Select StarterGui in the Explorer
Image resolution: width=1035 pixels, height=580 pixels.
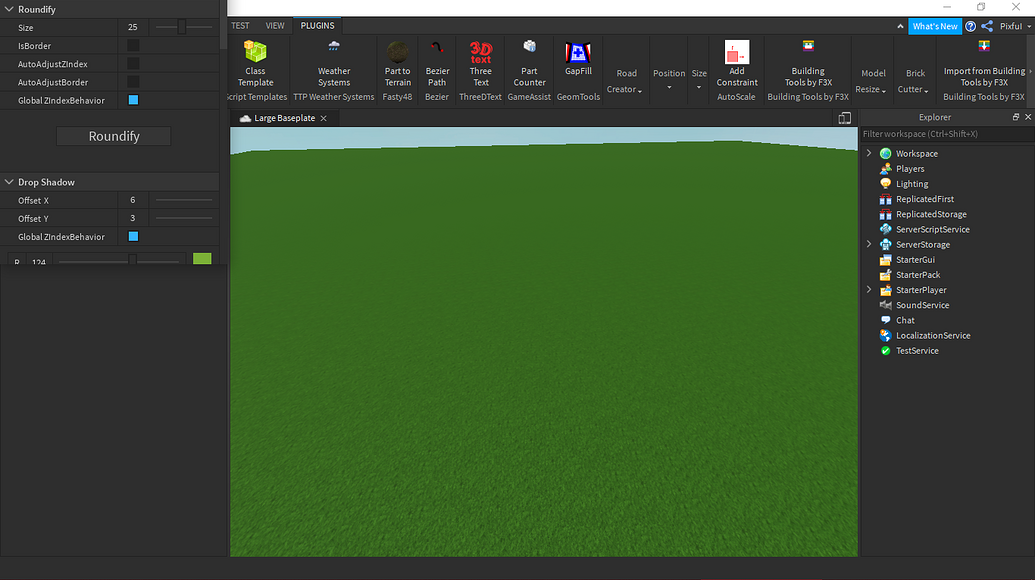[x=915, y=260]
